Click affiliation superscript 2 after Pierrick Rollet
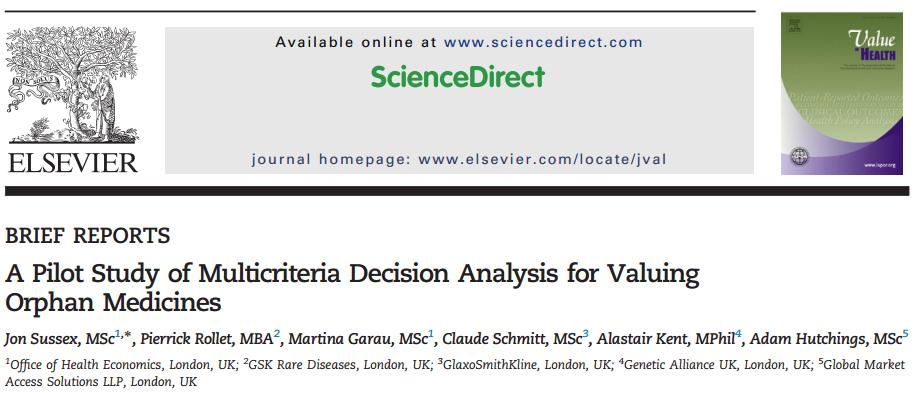Image resolution: width=922 pixels, height=393 pixels. (276, 334)
